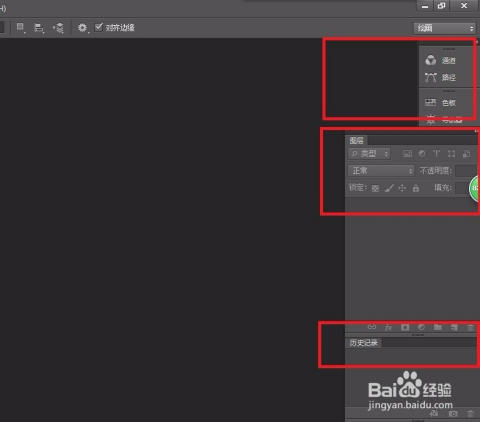The image size is (480, 422).
Task: Select the 历史记录 history tab
Action: coord(363,343)
